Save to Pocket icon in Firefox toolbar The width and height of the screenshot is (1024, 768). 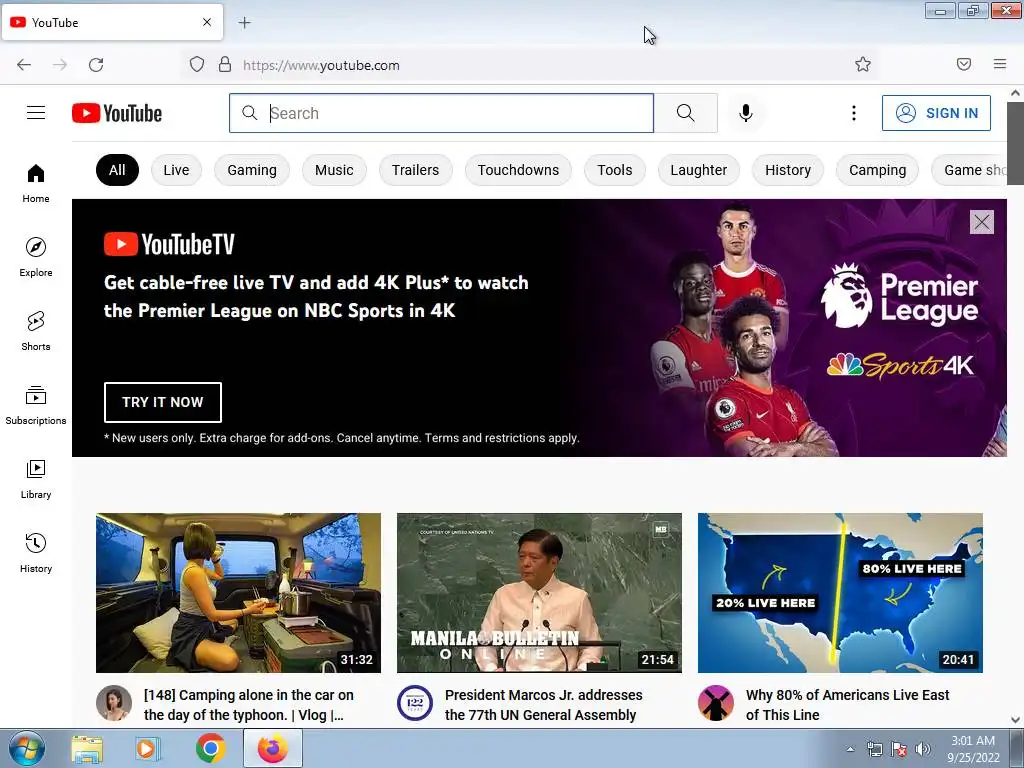[964, 64]
